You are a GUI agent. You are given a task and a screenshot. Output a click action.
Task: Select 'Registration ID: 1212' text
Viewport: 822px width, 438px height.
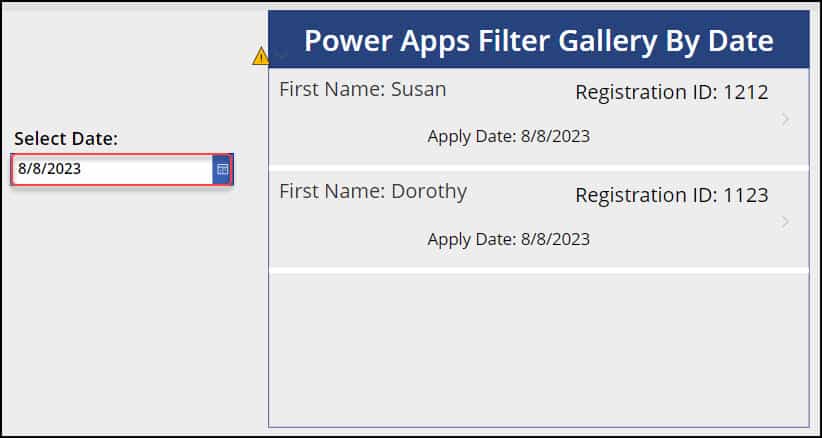point(672,92)
